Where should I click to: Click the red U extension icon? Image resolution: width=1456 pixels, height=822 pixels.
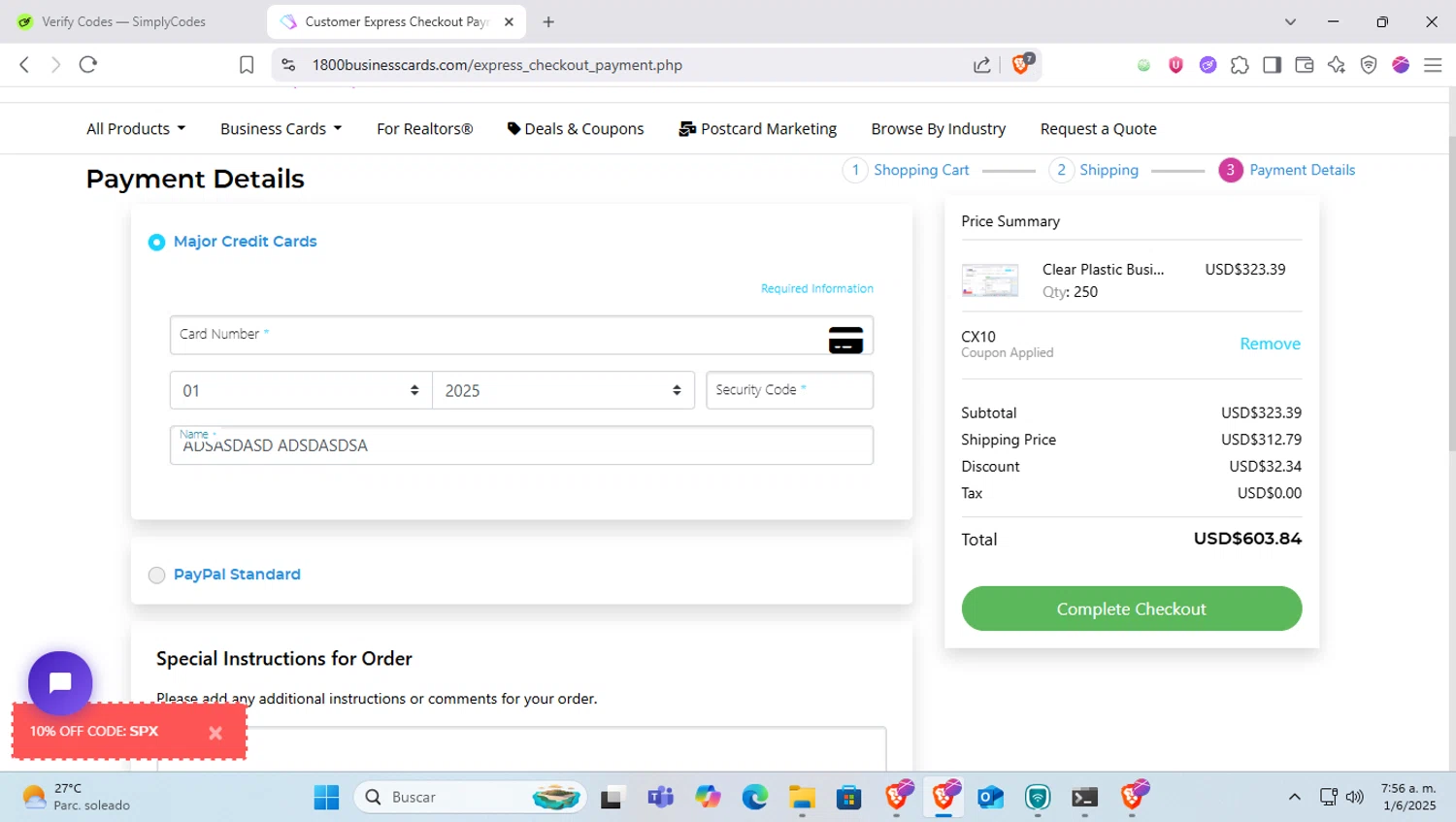(x=1175, y=65)
